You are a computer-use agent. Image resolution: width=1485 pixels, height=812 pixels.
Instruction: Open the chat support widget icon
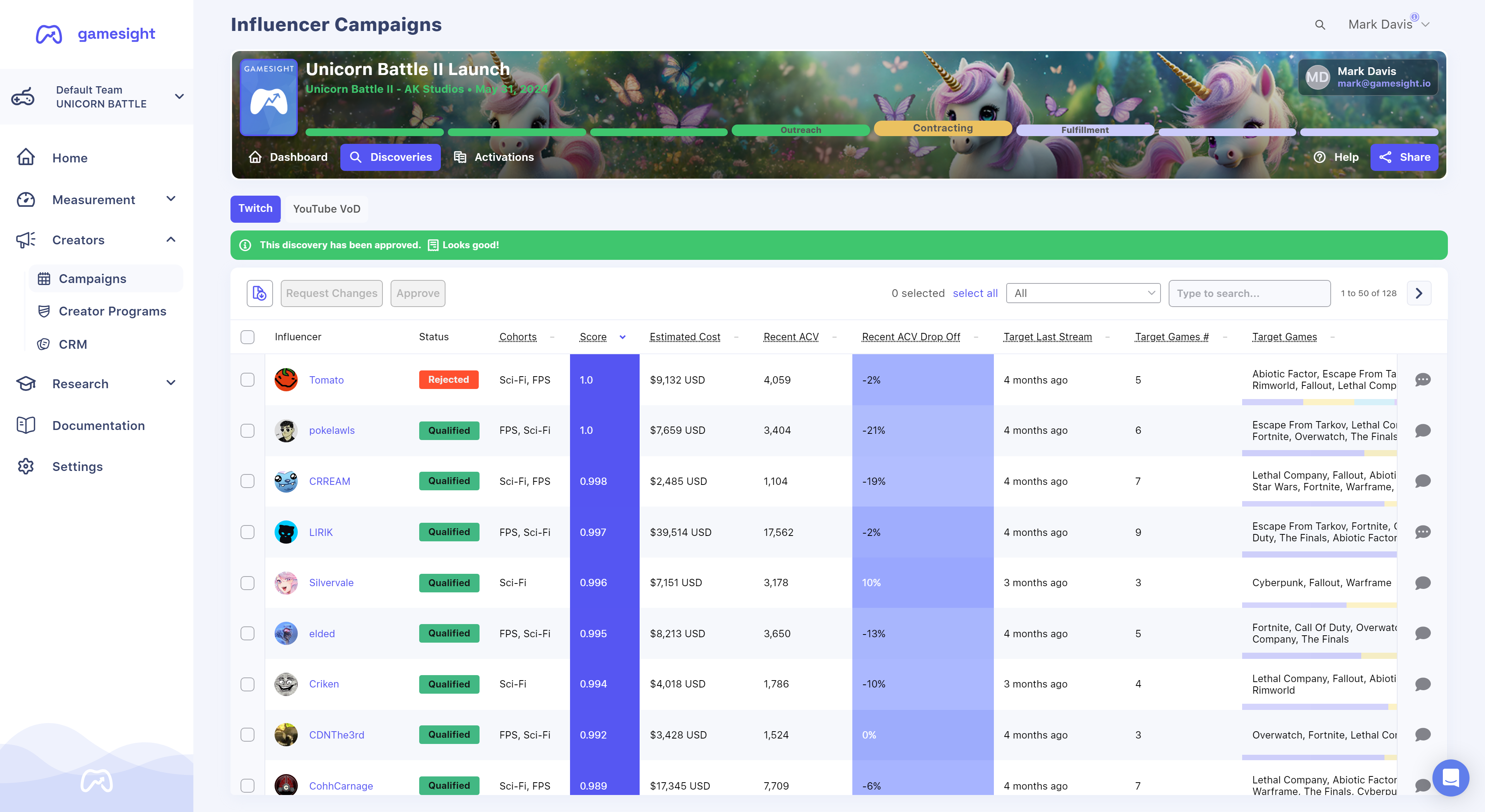tap(1451, 778)
